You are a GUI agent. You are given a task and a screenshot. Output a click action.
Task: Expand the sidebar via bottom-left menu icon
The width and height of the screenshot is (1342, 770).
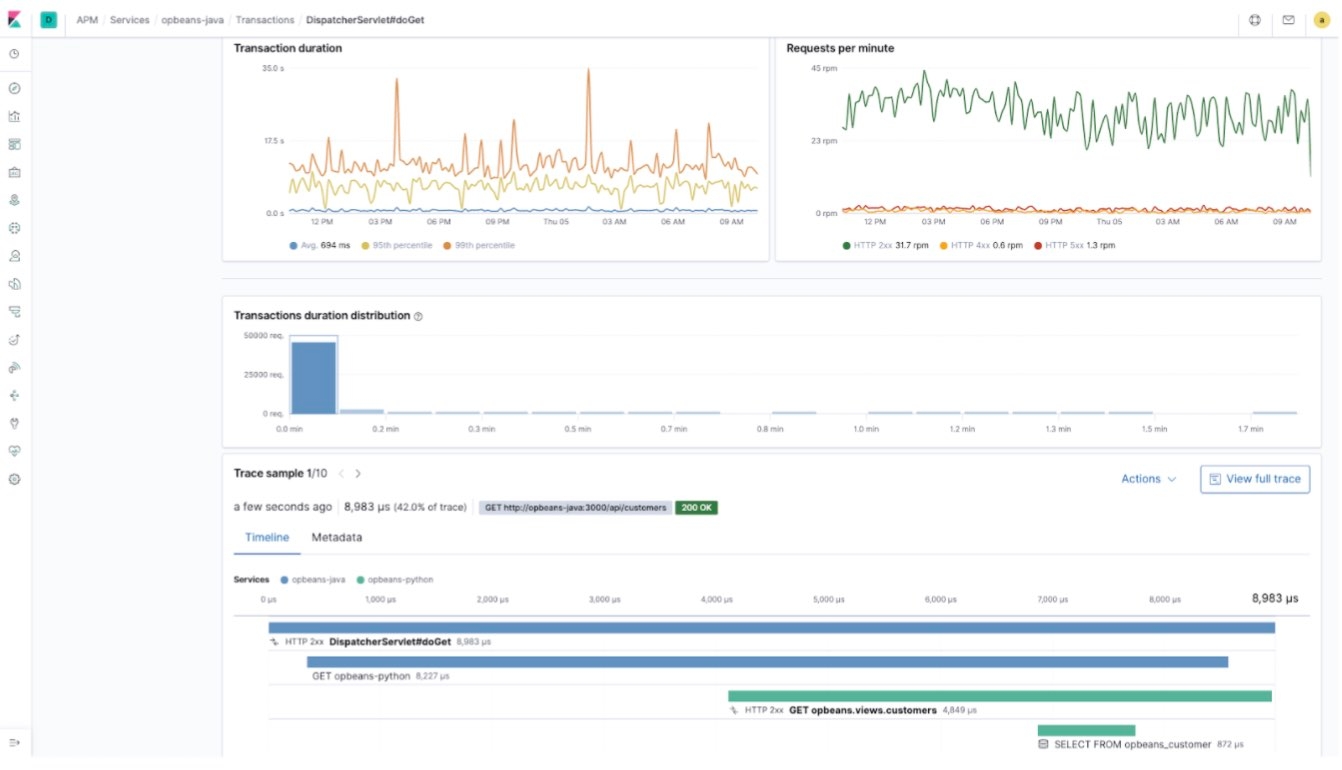15,743
